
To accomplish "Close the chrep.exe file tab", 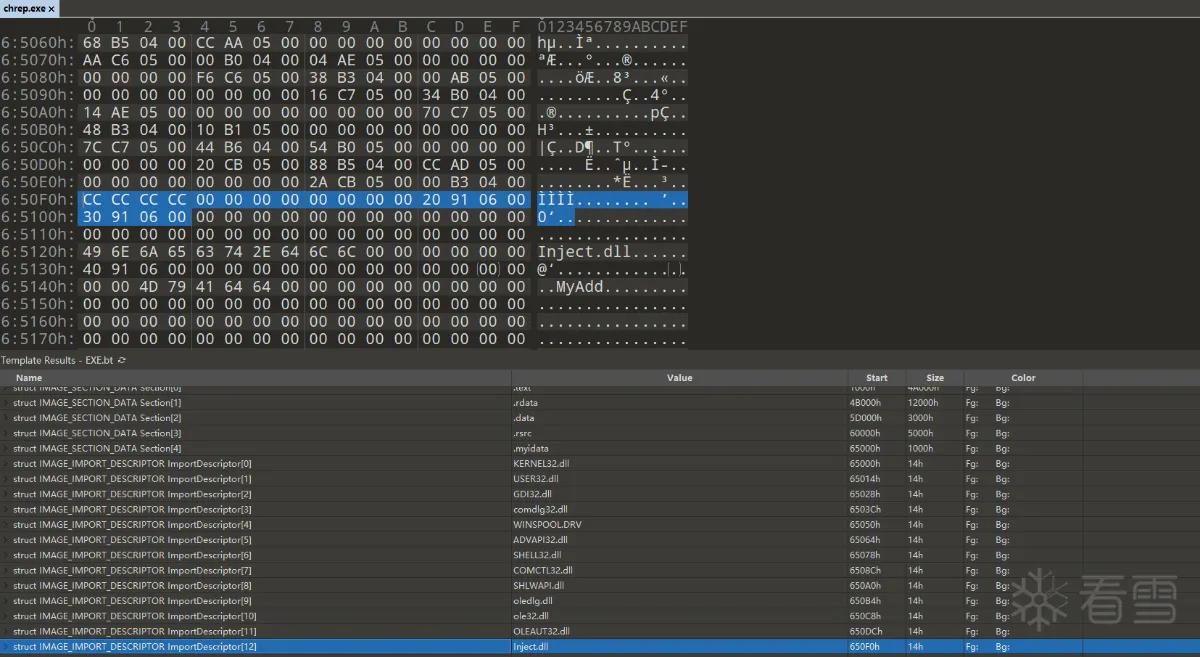I will click(52, 8).
